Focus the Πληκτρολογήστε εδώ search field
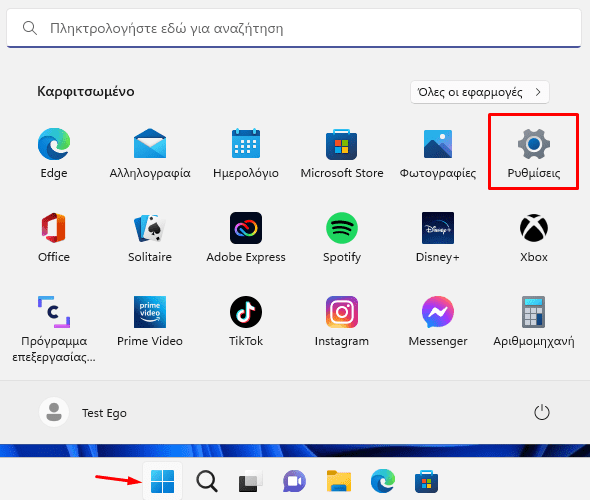The width and height of the screenshot is (590, 500). pyautogui.click(x=294, y=28)
